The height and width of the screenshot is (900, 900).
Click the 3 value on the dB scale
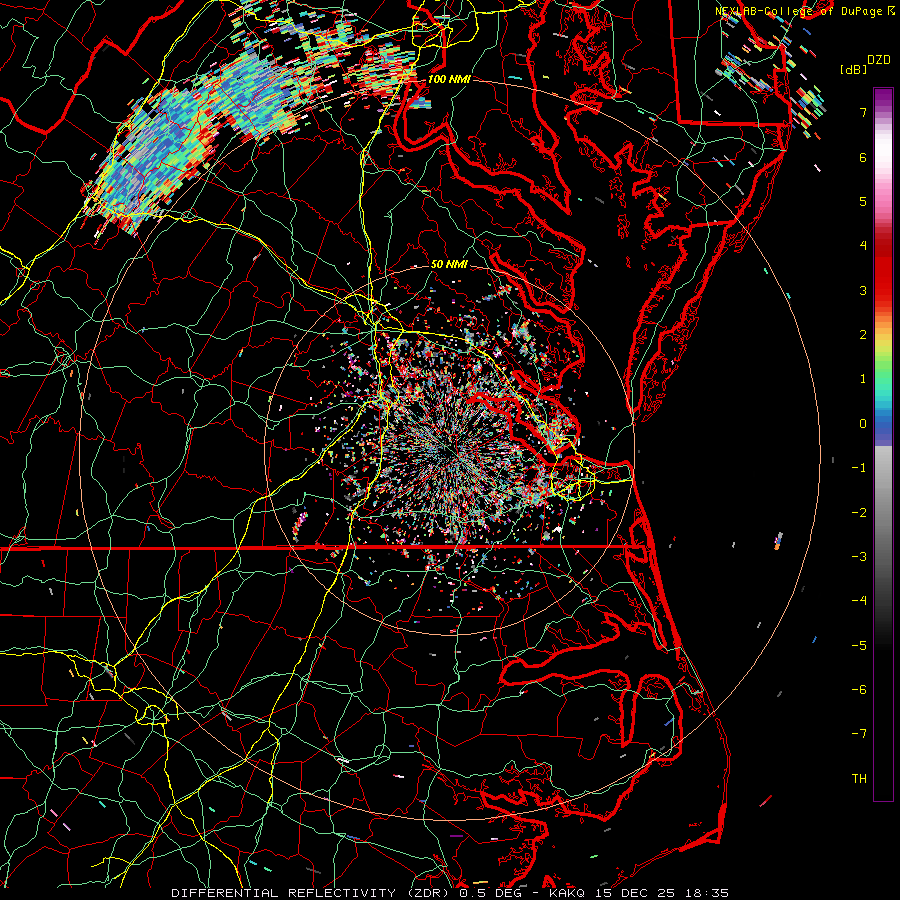pos(863,290)
